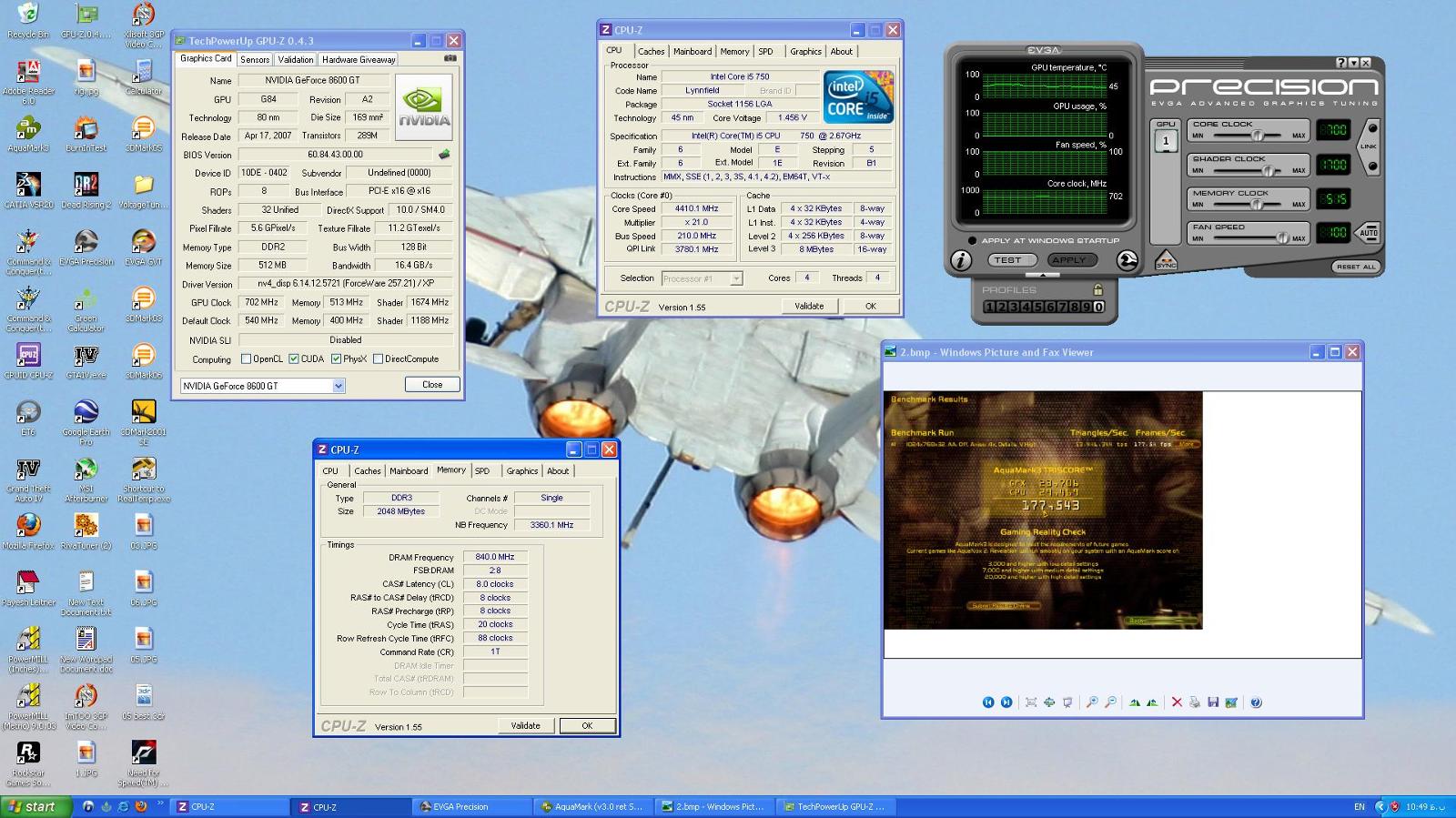Toggle the SYNC button in EVGA Precision
This screenshot has height=818, width=1456.
(1166, 260)
